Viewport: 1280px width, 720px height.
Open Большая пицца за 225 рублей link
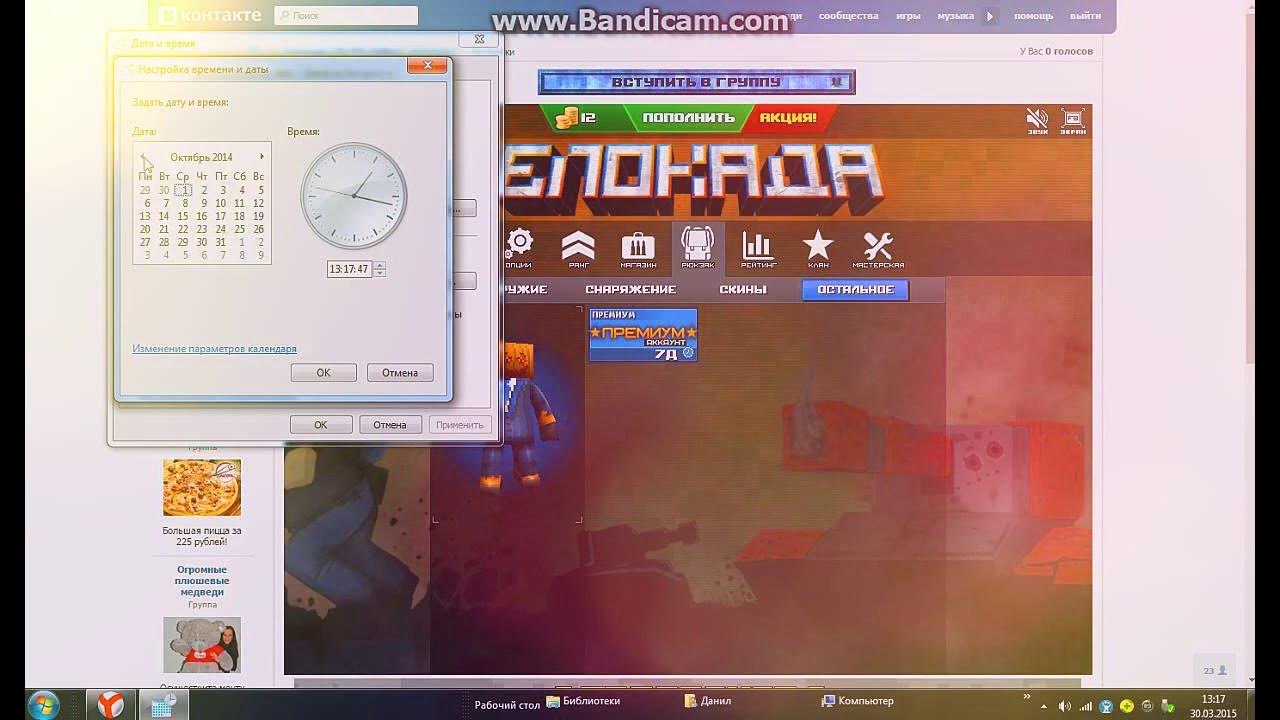tap(202, 536)
